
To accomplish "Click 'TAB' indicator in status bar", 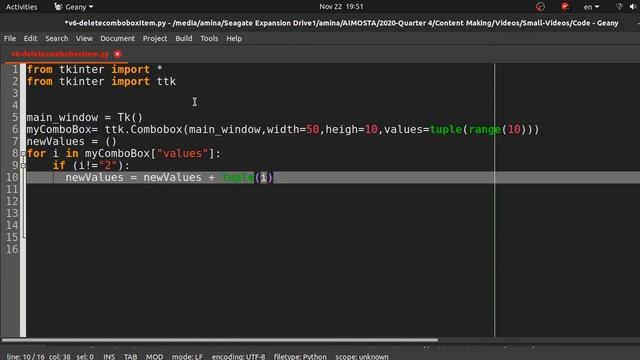I will tap(131, 356).
